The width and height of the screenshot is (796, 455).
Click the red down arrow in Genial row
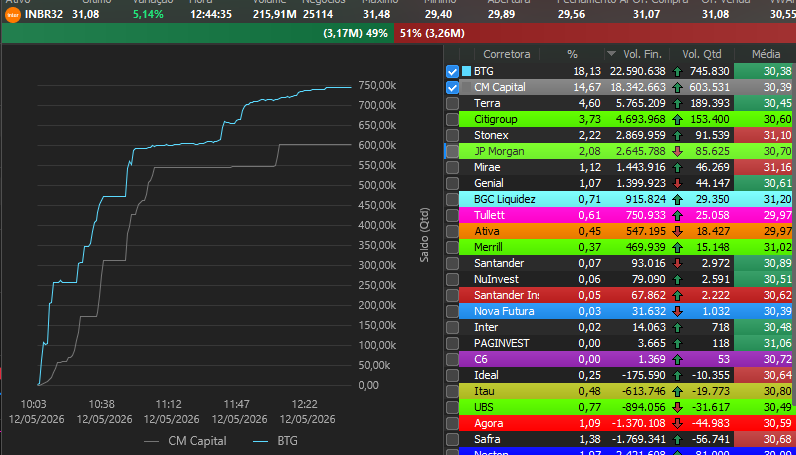pyautogui.click(x=677, y=183)
